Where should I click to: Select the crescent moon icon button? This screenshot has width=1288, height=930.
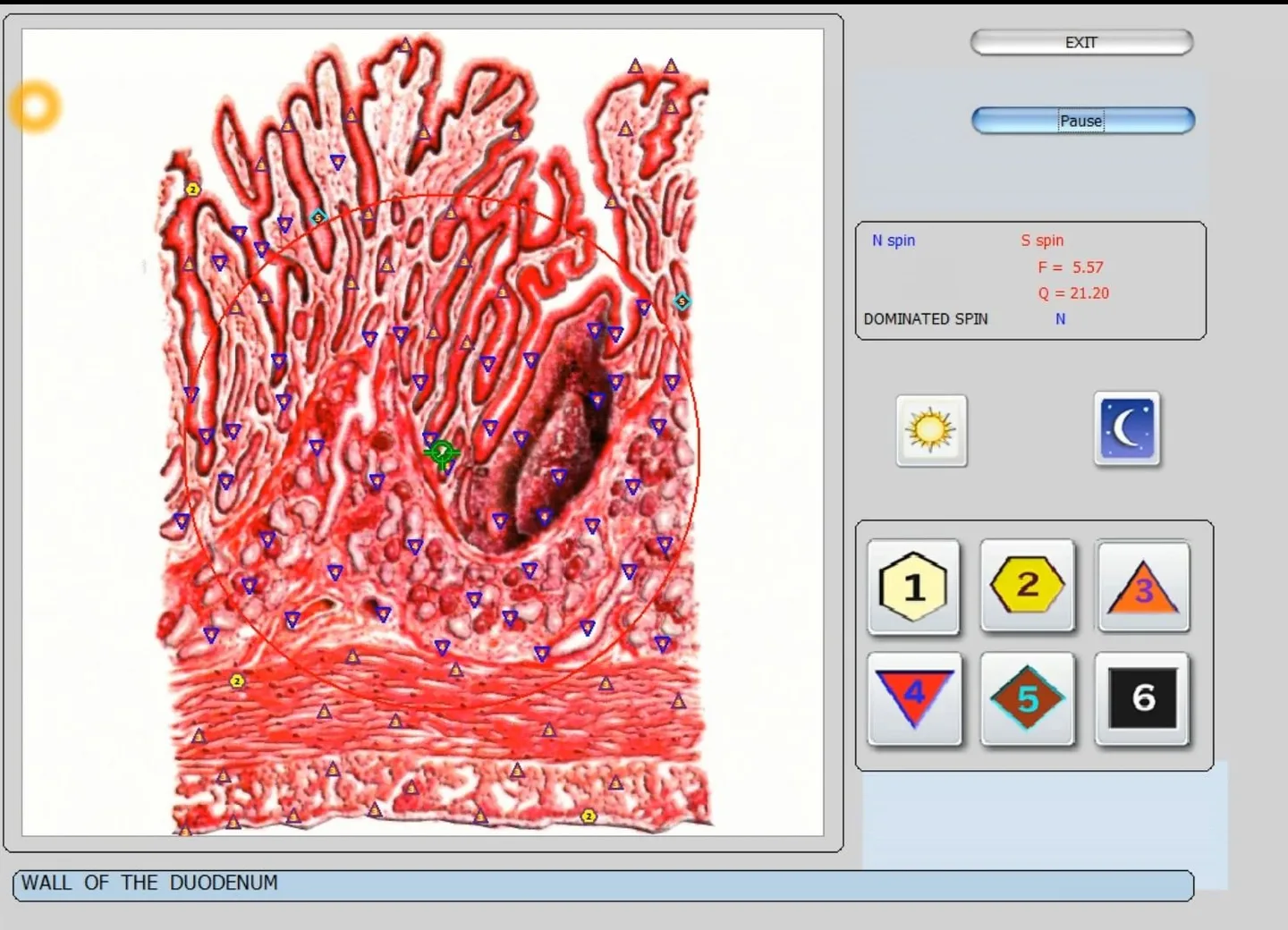(x=1127, y=429)
